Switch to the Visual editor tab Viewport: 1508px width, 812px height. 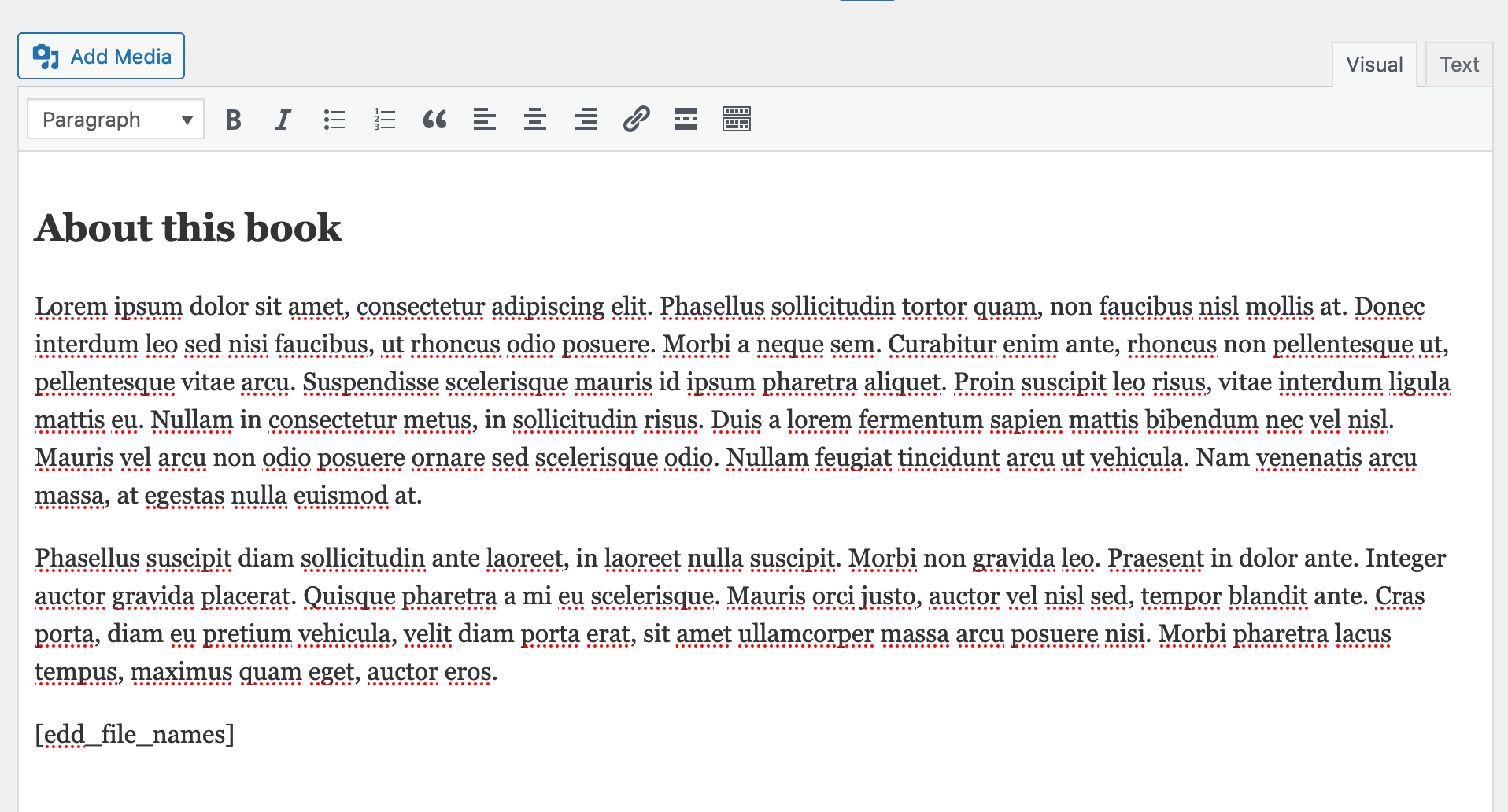pyautogui.click(x=1374, y=65)
